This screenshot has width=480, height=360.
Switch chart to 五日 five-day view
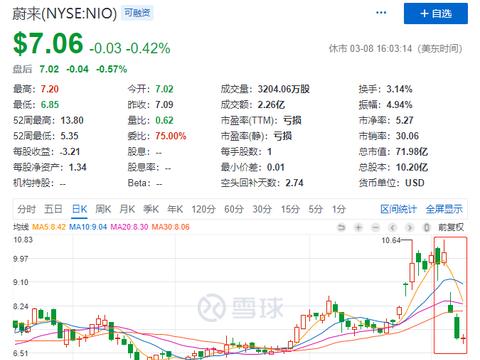point(53,209)
